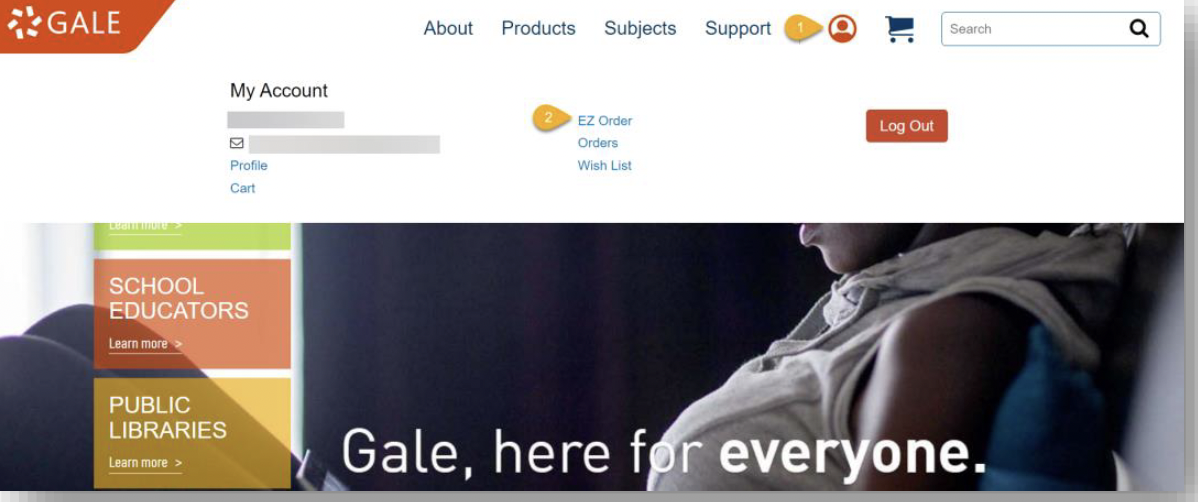The width and height of the screenshot is (1198, 502).
Task: Click the envelope email icon
Action: point(237,143)
